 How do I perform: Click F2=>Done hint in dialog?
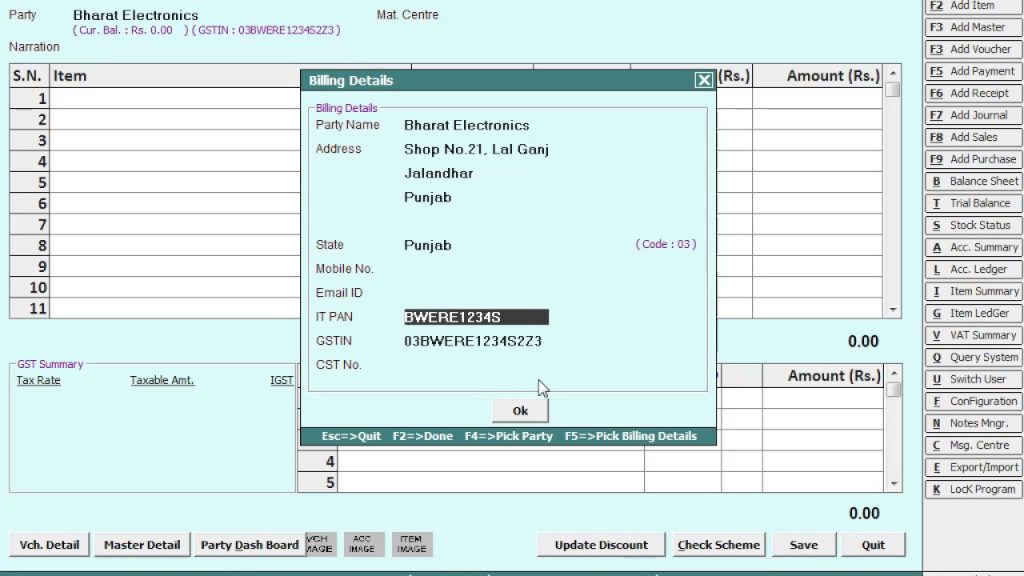422,436
